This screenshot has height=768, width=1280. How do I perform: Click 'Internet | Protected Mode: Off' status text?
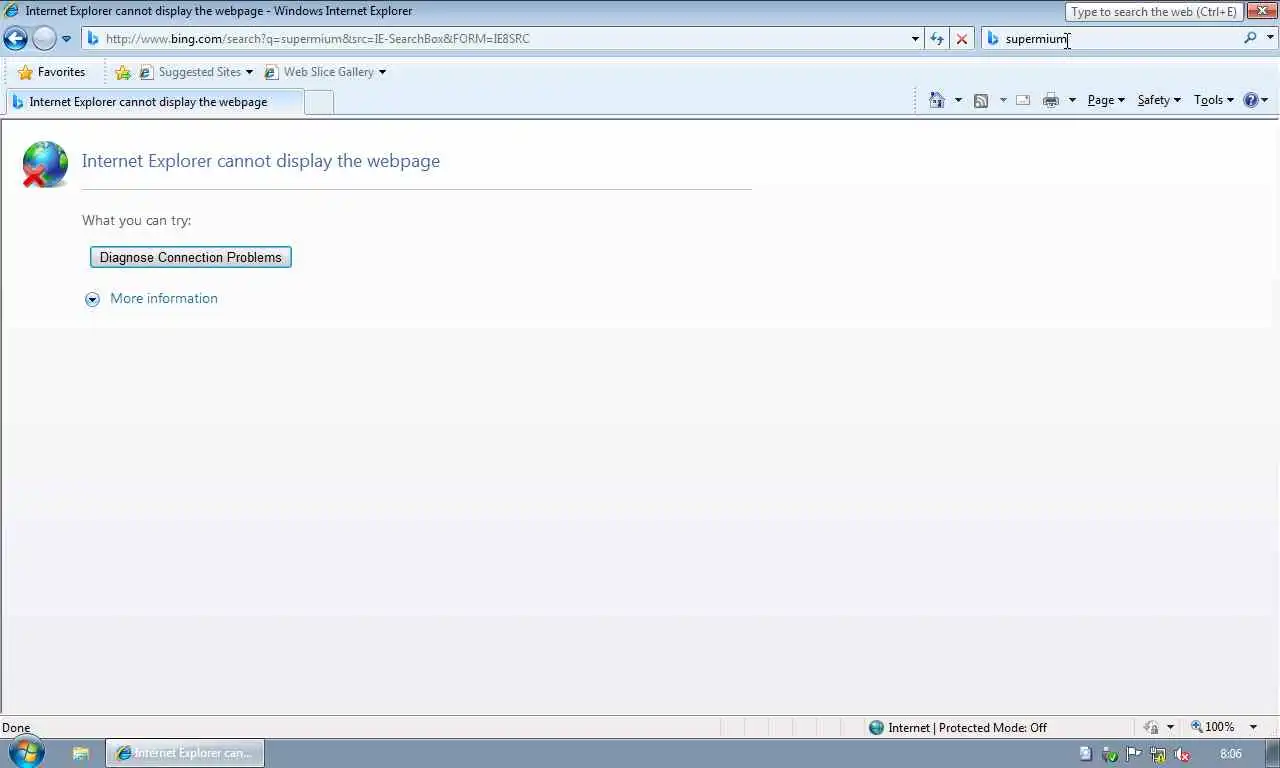point(968,728)
